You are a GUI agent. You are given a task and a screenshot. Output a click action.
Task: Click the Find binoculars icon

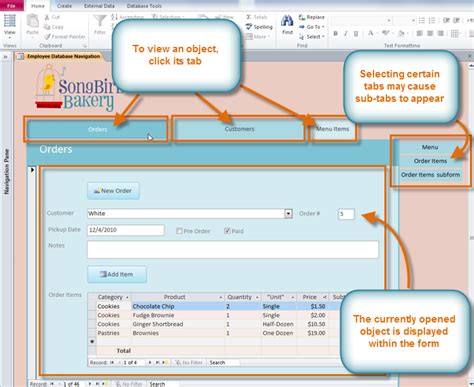(x=287, y=21)
